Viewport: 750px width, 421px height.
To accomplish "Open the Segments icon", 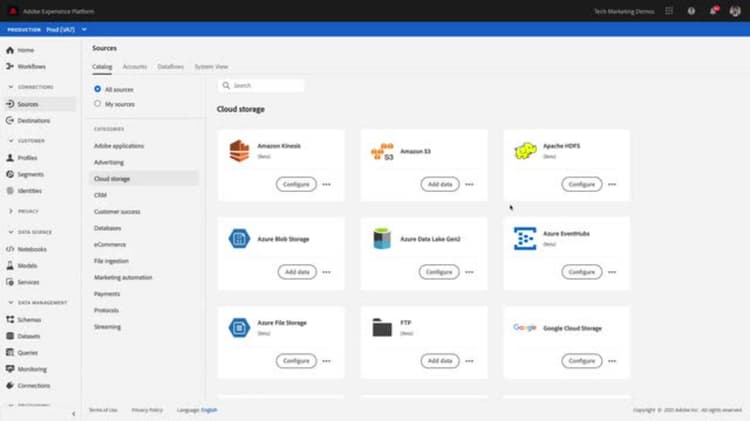I will coord(10,174).
